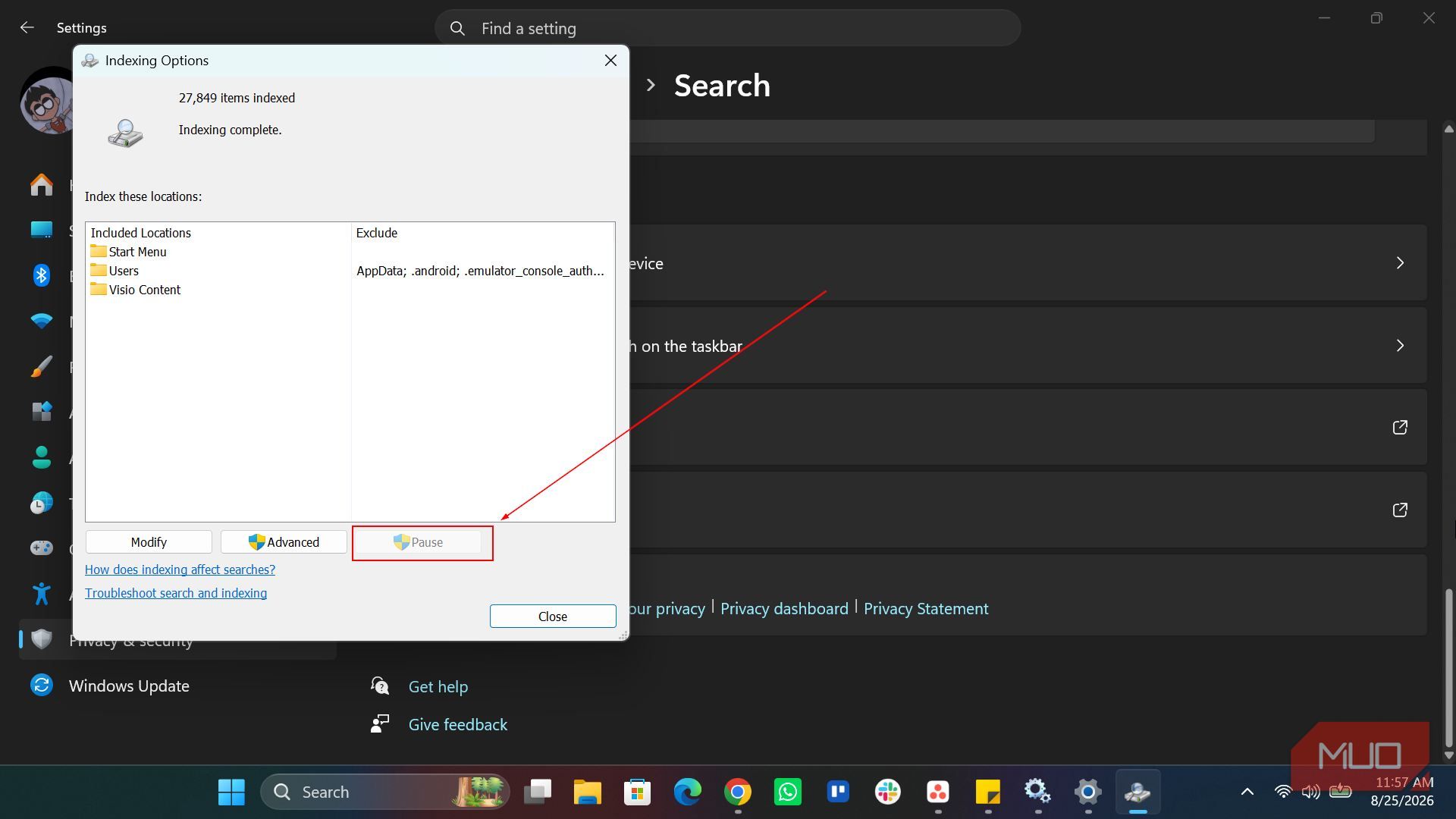This screenshot has height=819, width=1456.
Task: Expand the device search settings row chevron
Action: click(1400, 263)
